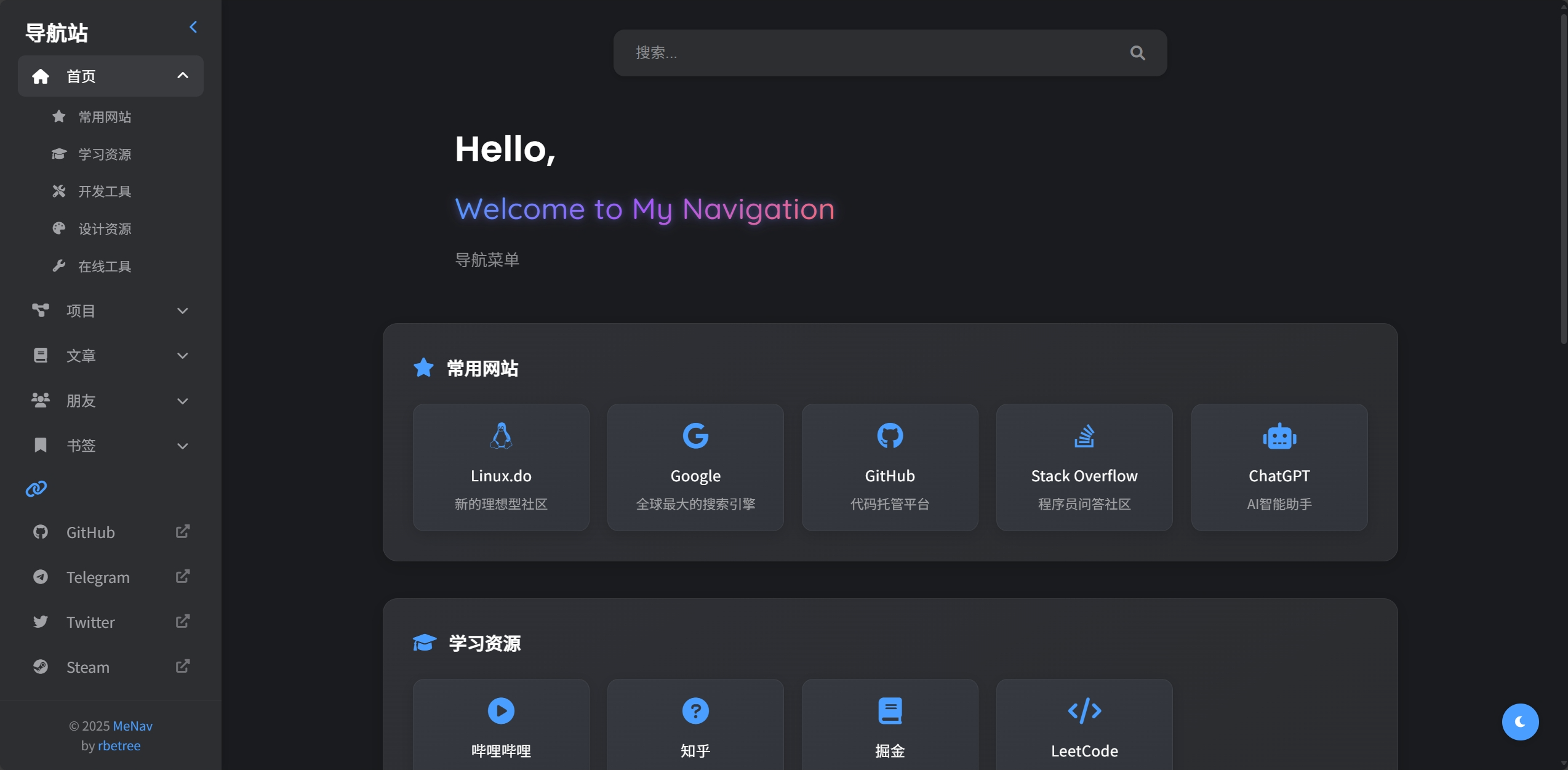Open the ChatGPT robot card
Screen dimensions: 1568x770
(x=1279, y=467)
